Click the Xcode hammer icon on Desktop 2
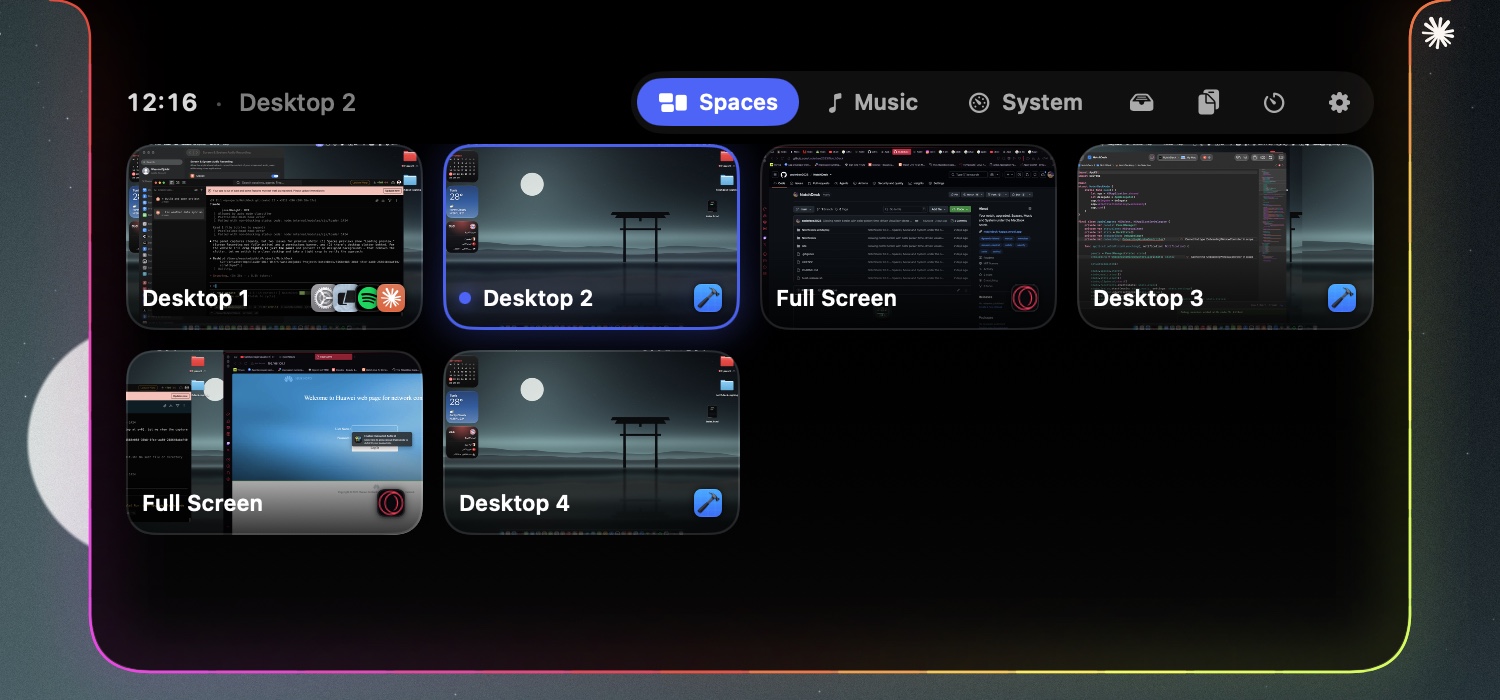 click(708, 298)
